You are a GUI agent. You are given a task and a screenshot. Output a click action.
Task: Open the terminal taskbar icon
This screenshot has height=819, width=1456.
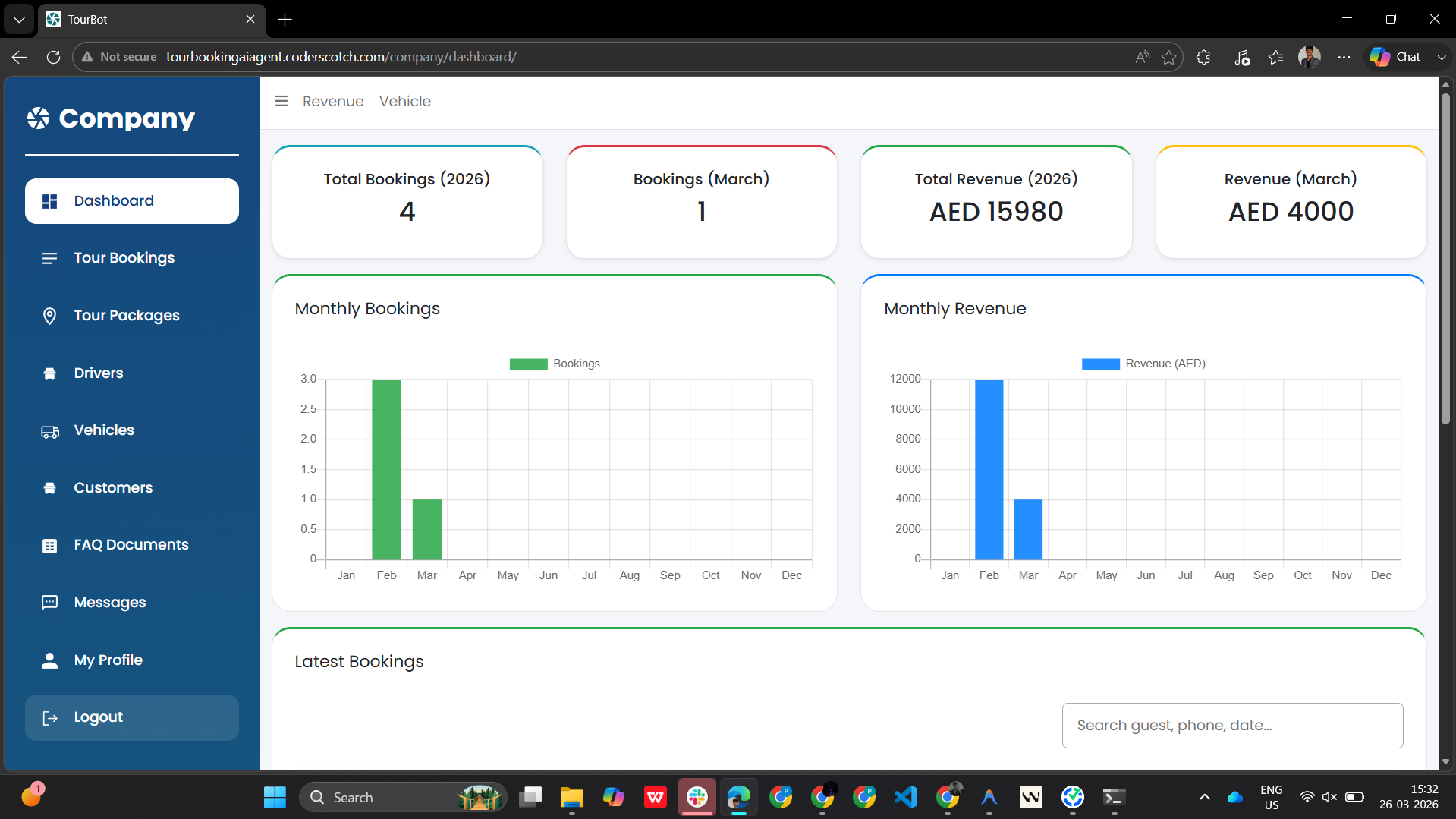point(1114,797)
